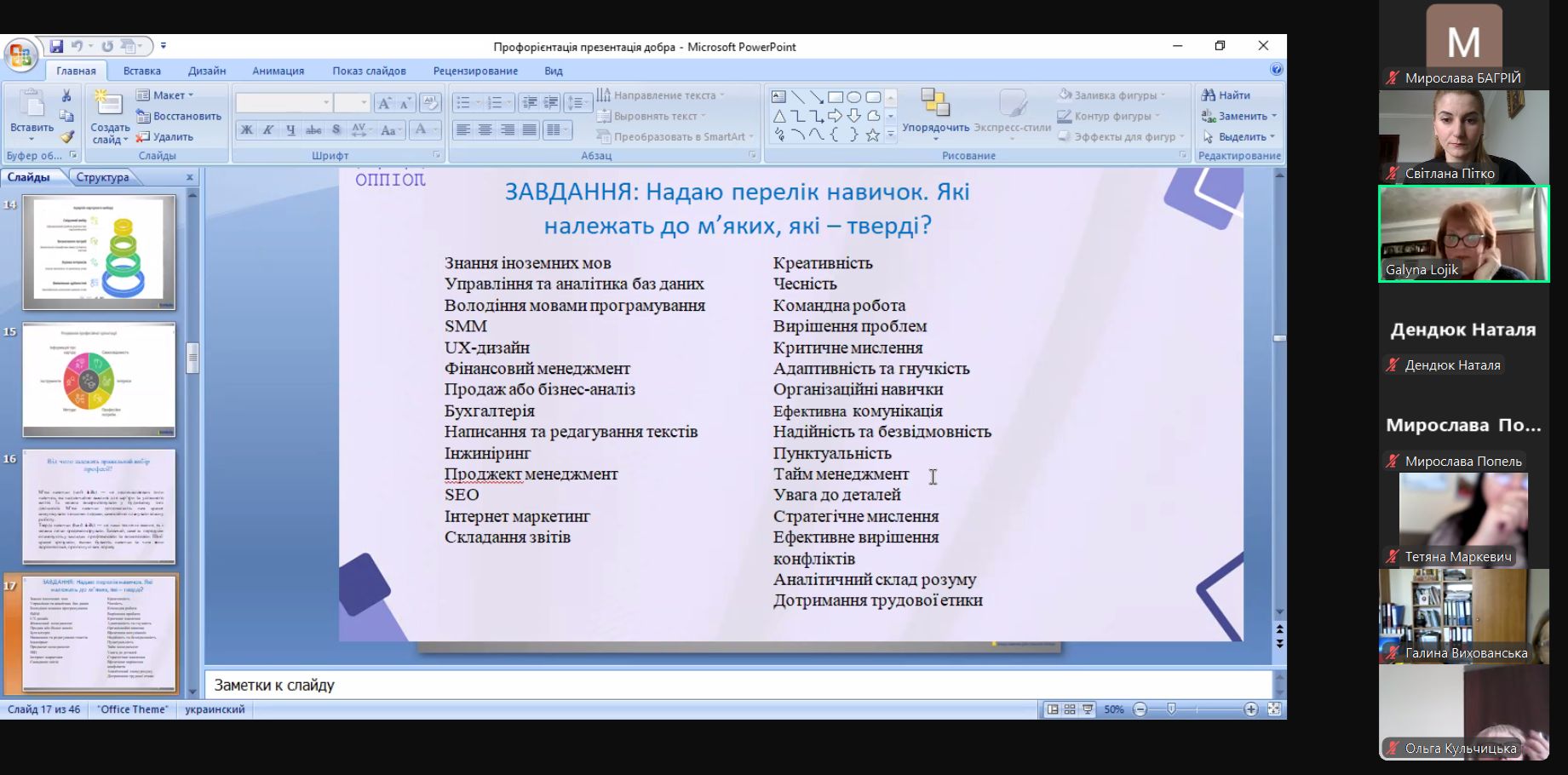The width and height of the screenshot is (1568, 775).
Task: Select the rectangle shape in shapes gallery
Action: [x=836, y=97]
